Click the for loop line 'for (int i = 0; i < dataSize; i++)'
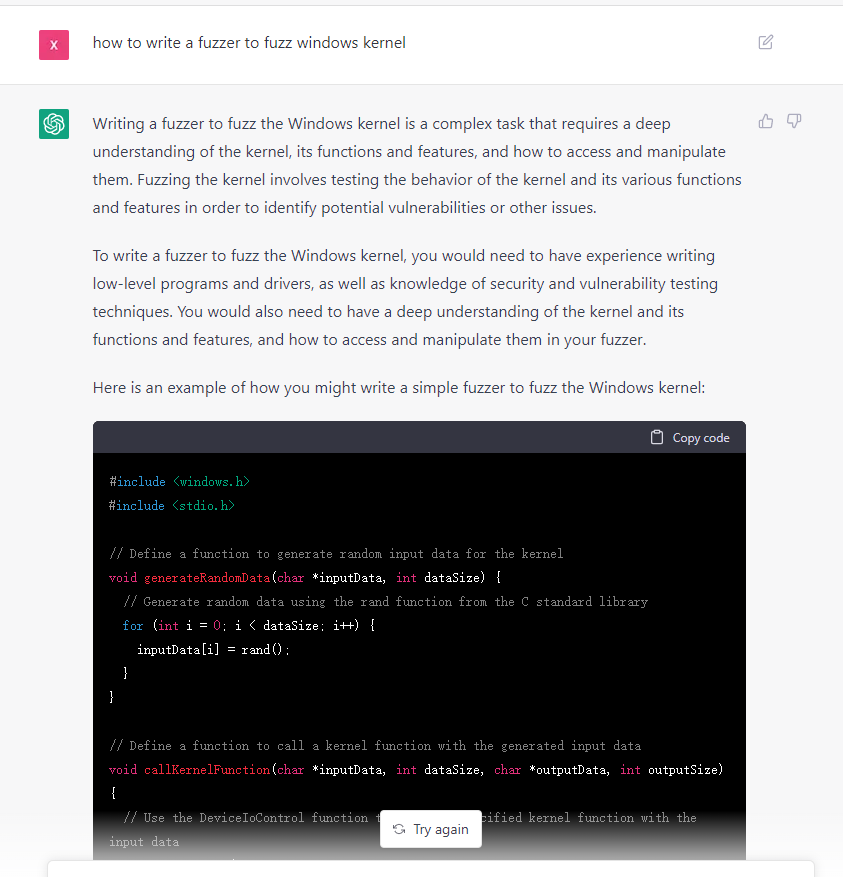The height and width of the screenshot is (877, 843). pyautogui.click(x=248, y=625)
